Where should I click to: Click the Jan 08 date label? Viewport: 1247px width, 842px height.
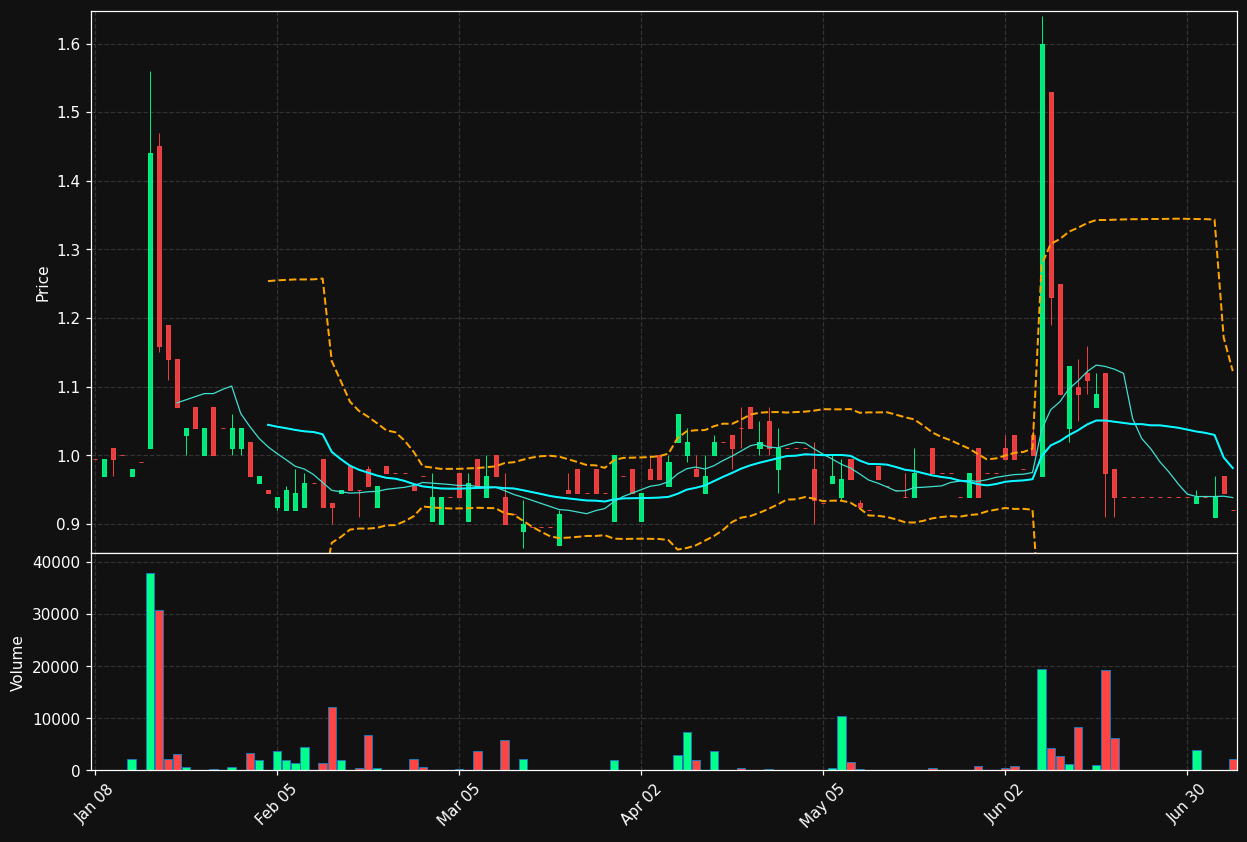pos(94,805)
